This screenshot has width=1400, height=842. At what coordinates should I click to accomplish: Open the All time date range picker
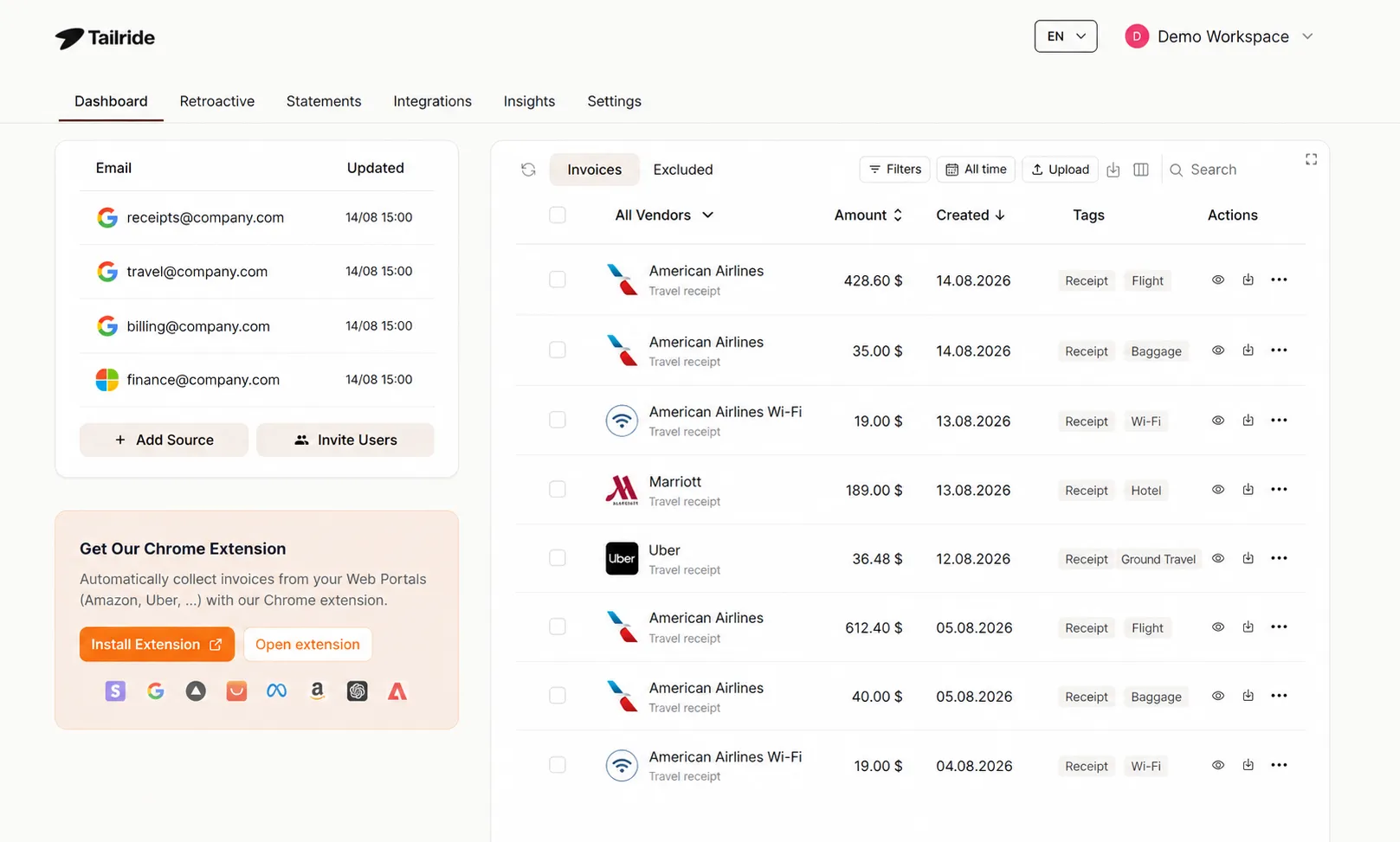[x=976, y=170]
